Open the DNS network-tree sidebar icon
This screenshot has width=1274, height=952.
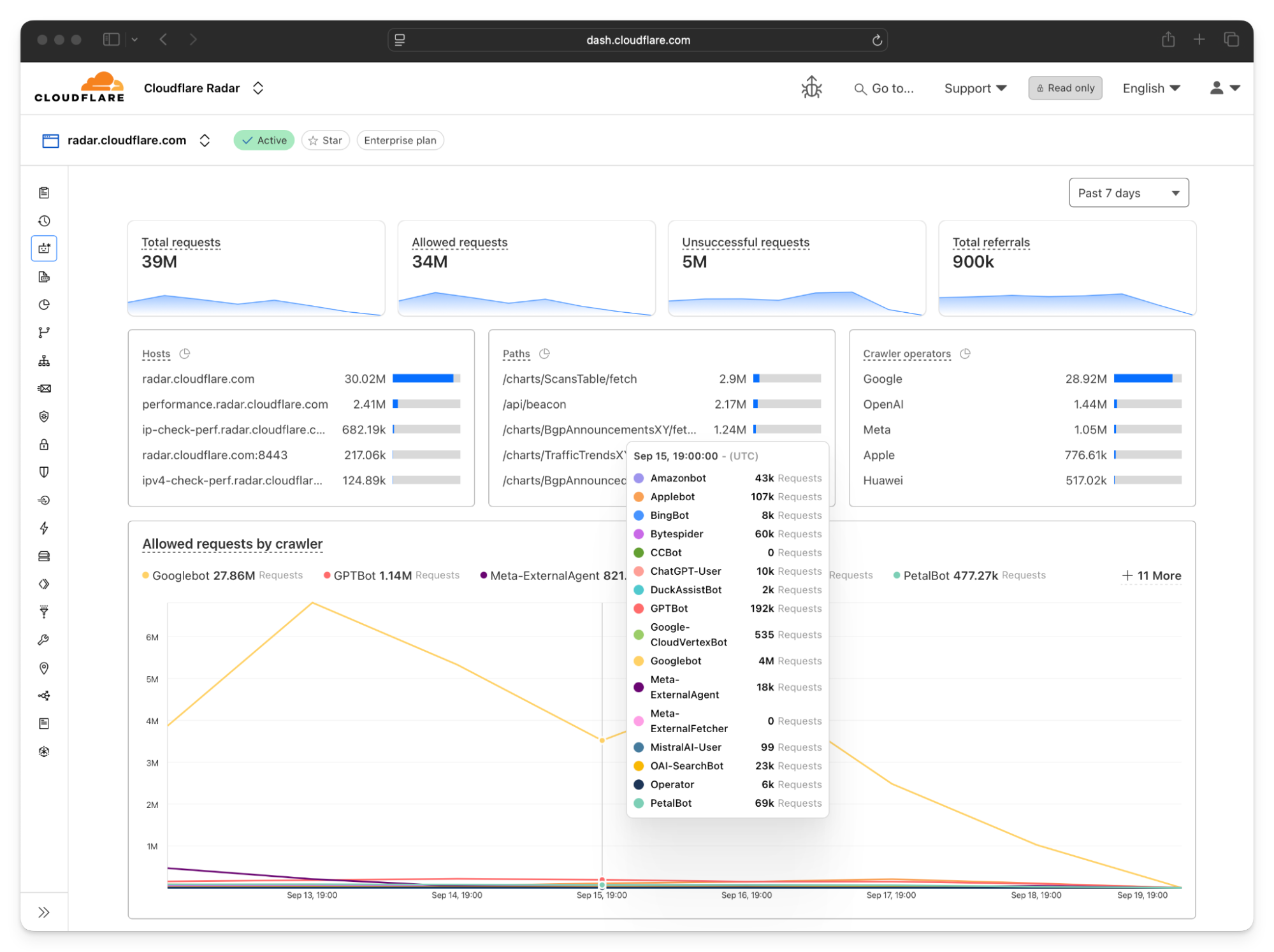coord(44,361)
